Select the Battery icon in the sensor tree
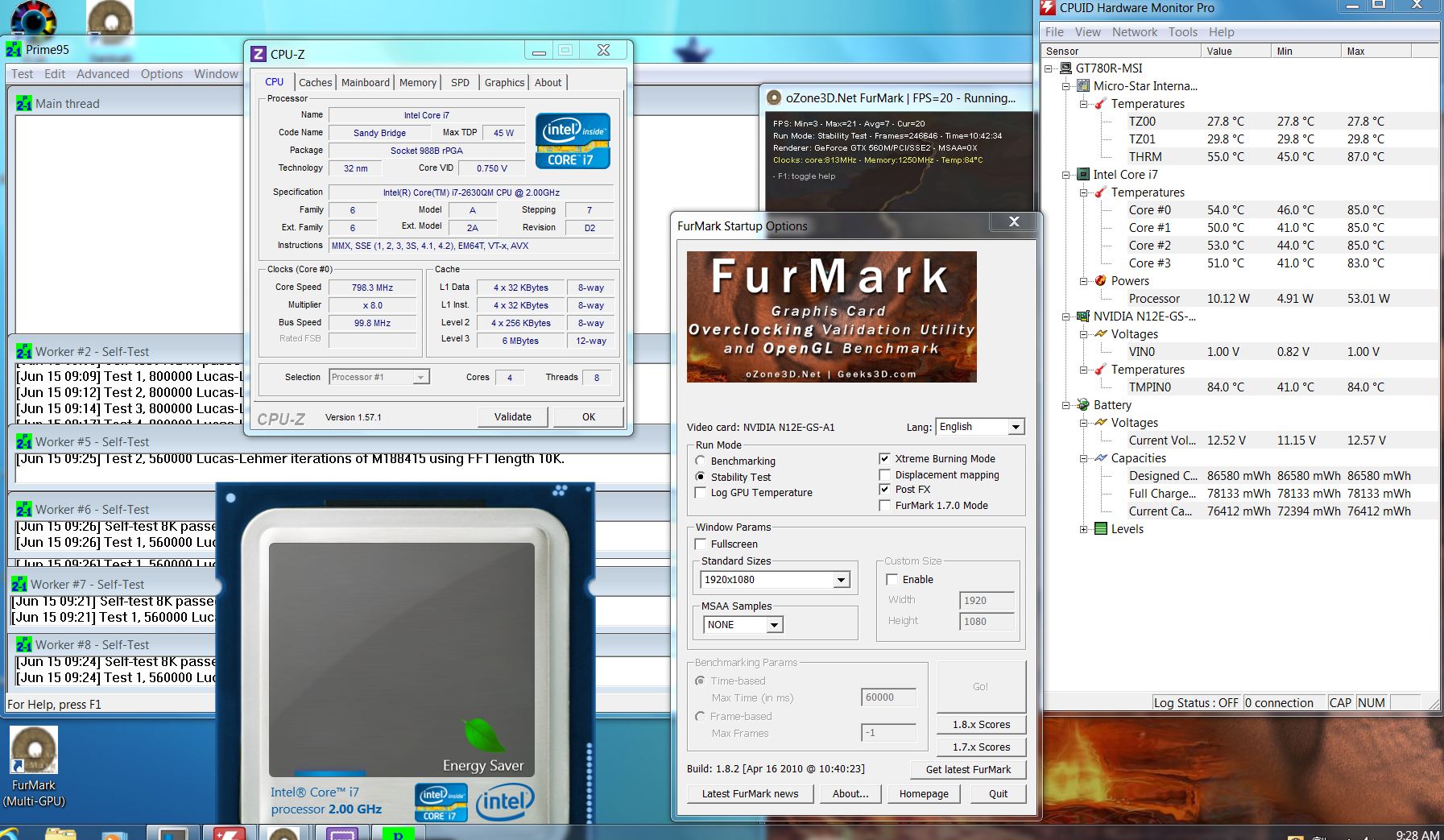Viewport: 1444px width, 840px height. coord(1083,405)
